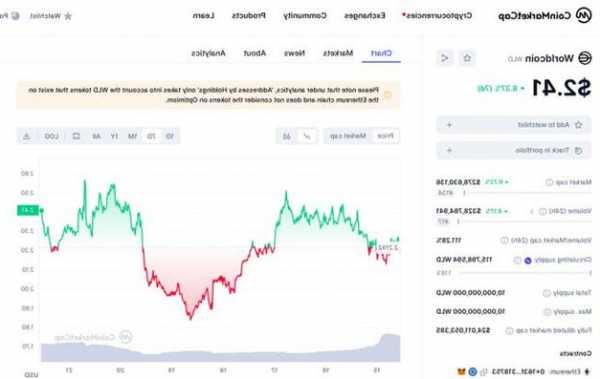Click the MetaMask fox icon in Contracts
The image size is (600, 379).
(461, 371)
